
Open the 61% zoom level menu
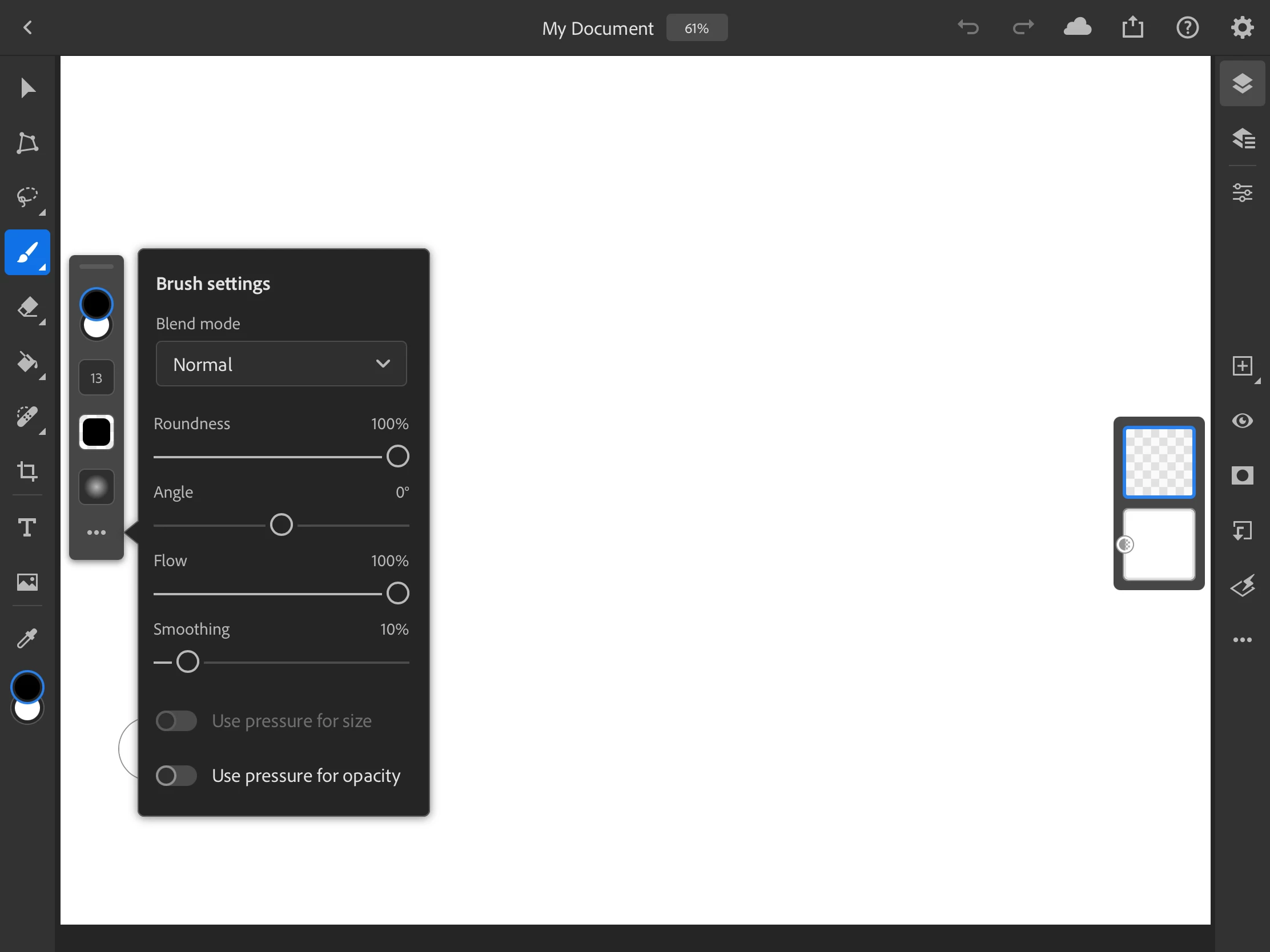[697, 28]
